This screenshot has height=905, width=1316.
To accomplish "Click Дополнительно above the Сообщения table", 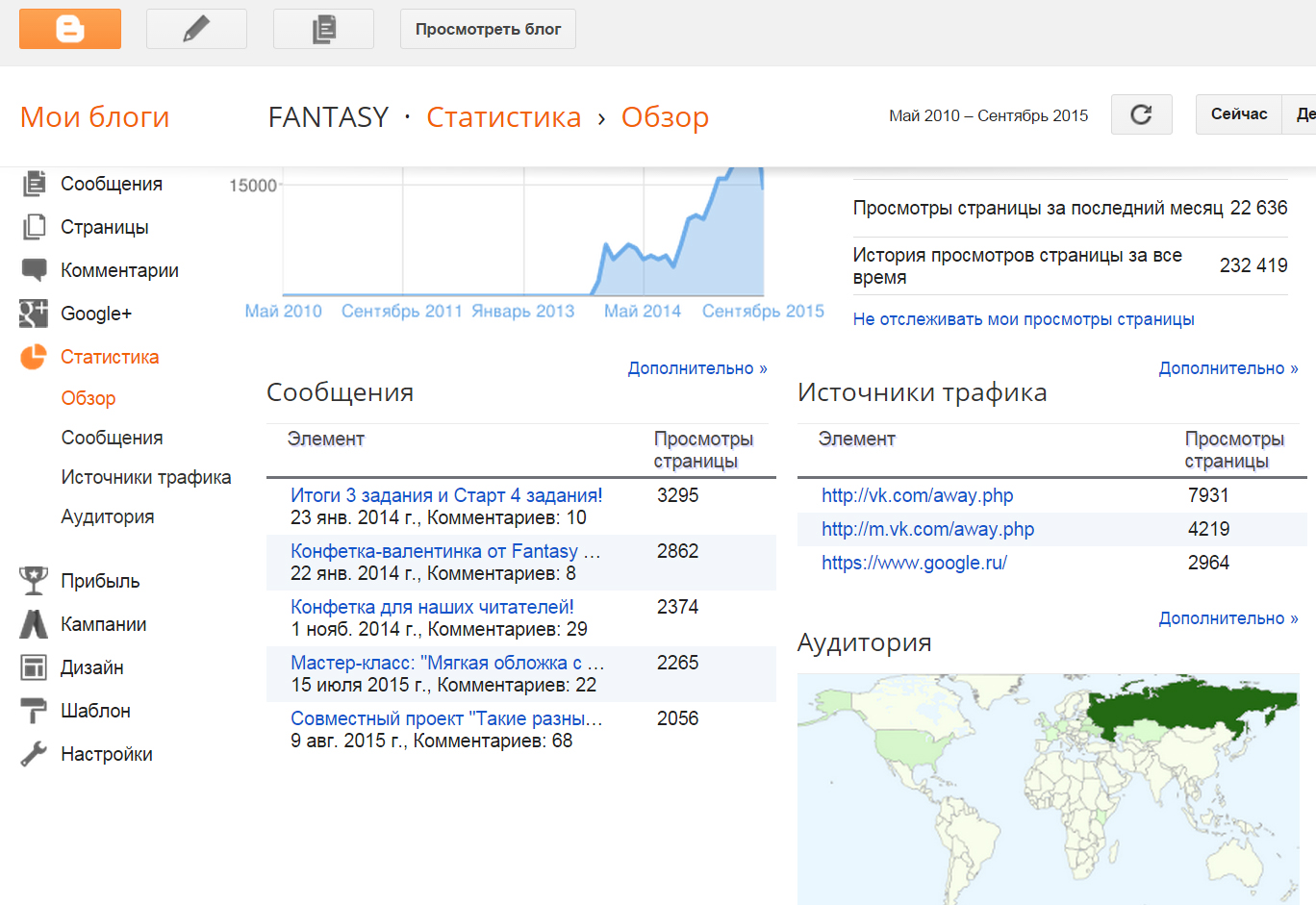I will click(x=697, y=368).
